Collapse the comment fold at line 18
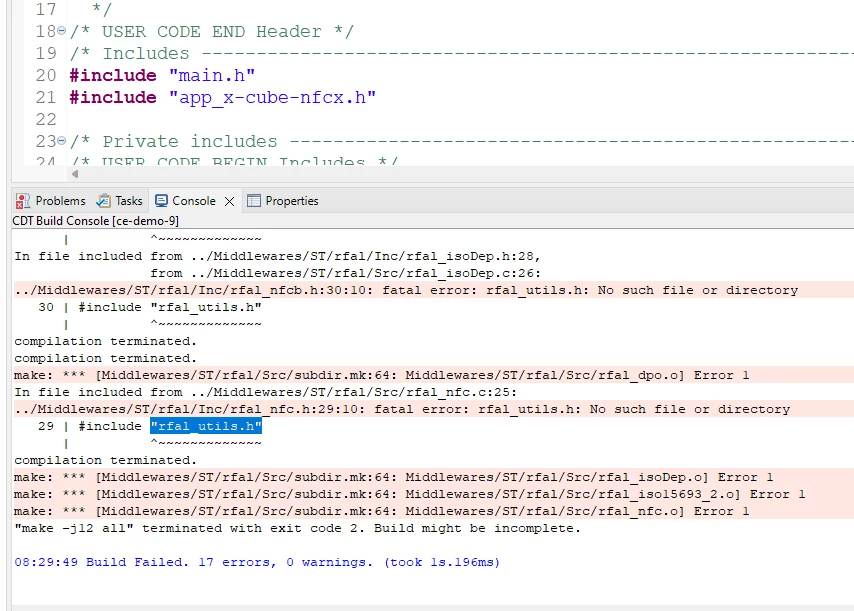This screenshot has height=611, width=854. tap(62, 31)
